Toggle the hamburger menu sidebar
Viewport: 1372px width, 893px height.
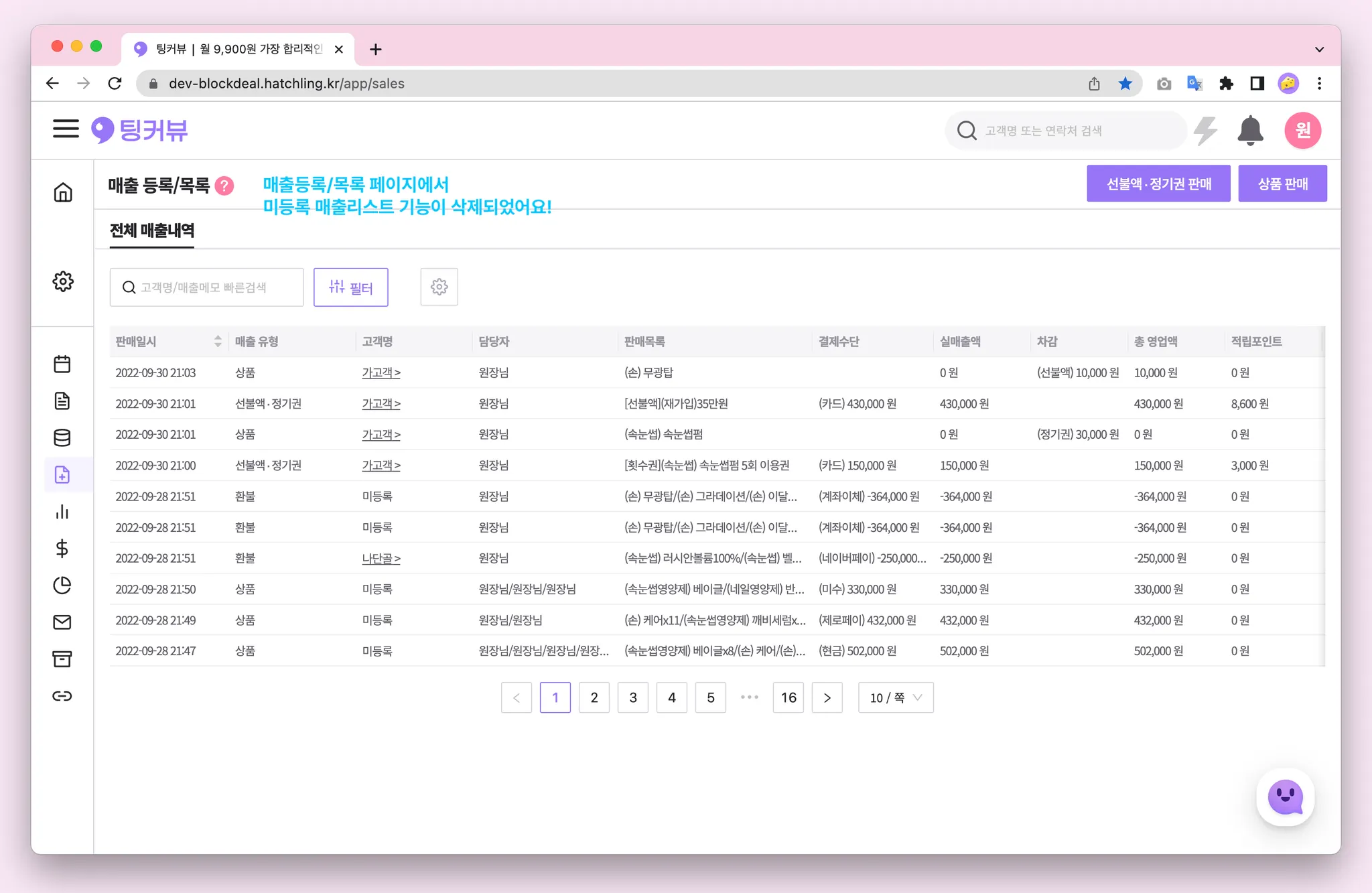[66, 129]
